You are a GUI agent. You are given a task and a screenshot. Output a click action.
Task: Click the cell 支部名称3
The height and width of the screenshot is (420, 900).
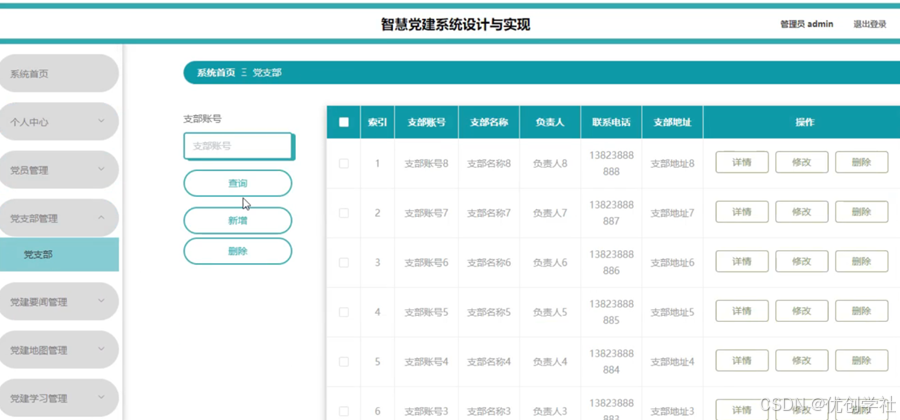(489, 411)
